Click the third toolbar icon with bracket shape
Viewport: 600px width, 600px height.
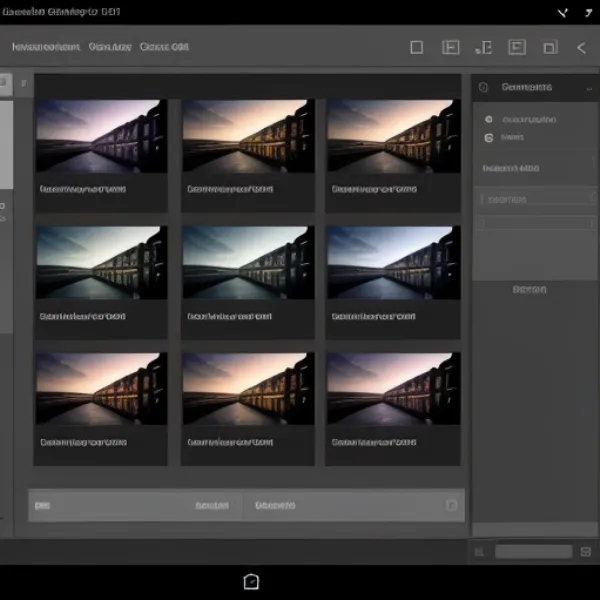click(484, 47)
